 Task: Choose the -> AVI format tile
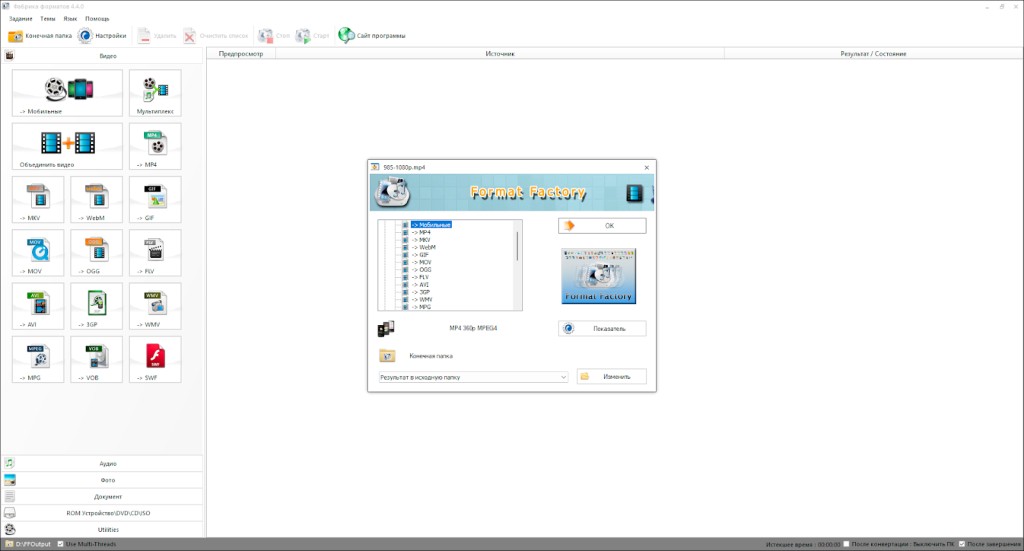point(38,306)
